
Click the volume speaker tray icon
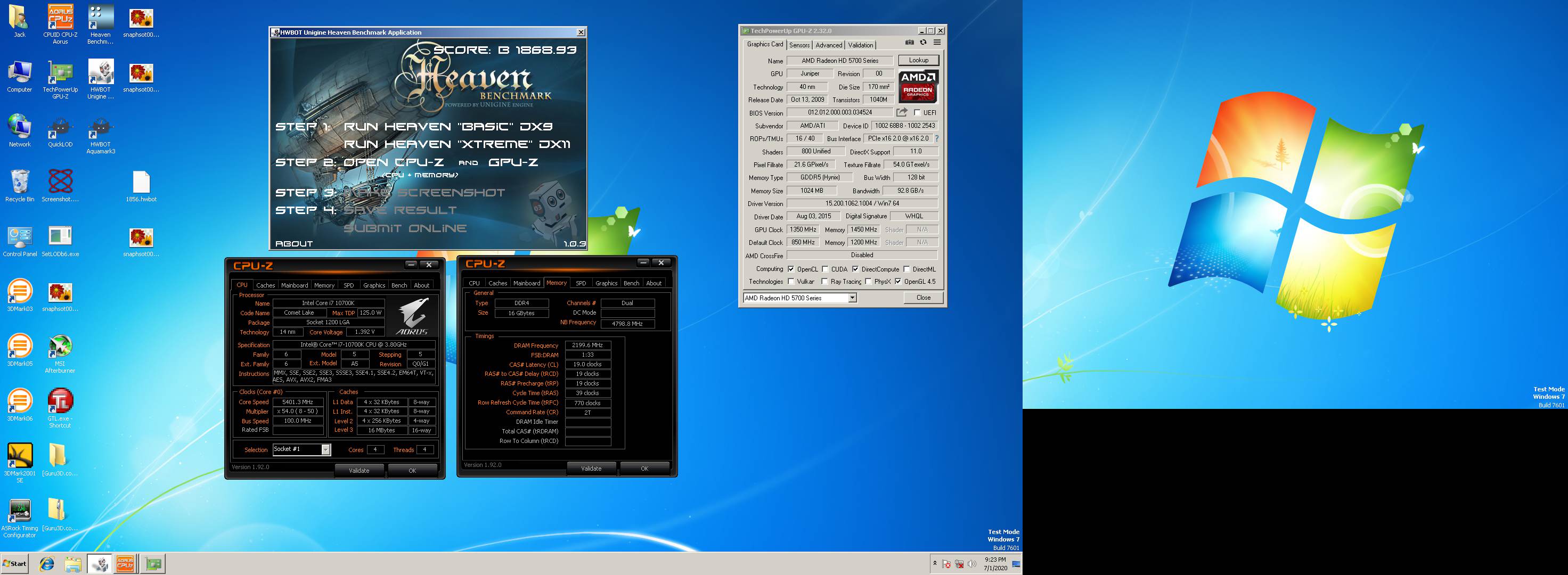pyautogui.click(x=971, y=564)
